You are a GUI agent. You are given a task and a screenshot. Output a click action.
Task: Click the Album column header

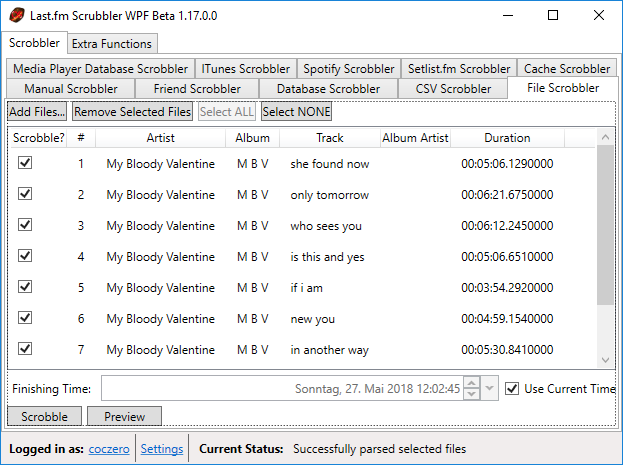pos(252,138)
